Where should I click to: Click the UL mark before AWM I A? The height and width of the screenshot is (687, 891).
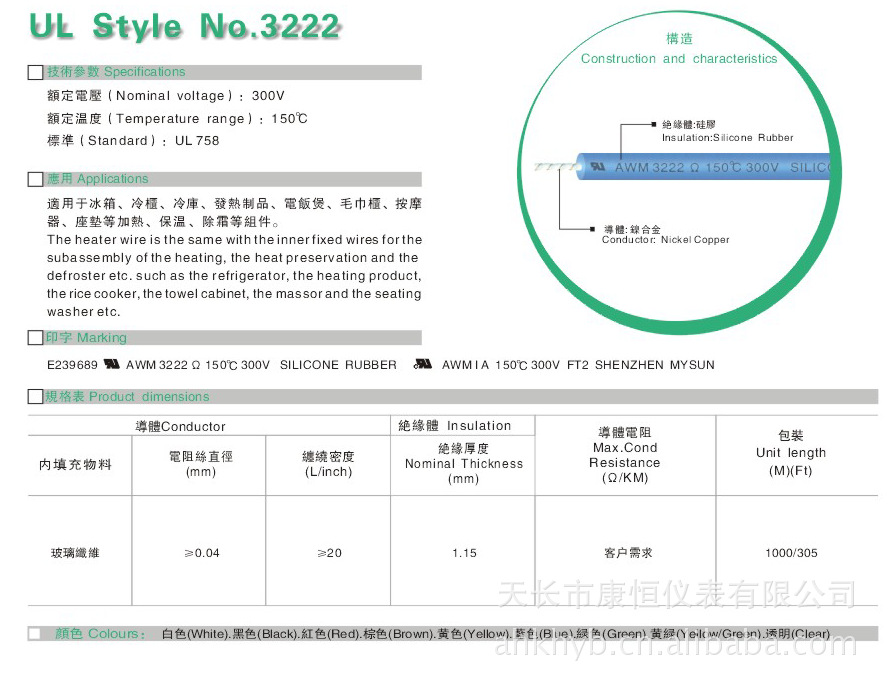[x=422, y=364]
